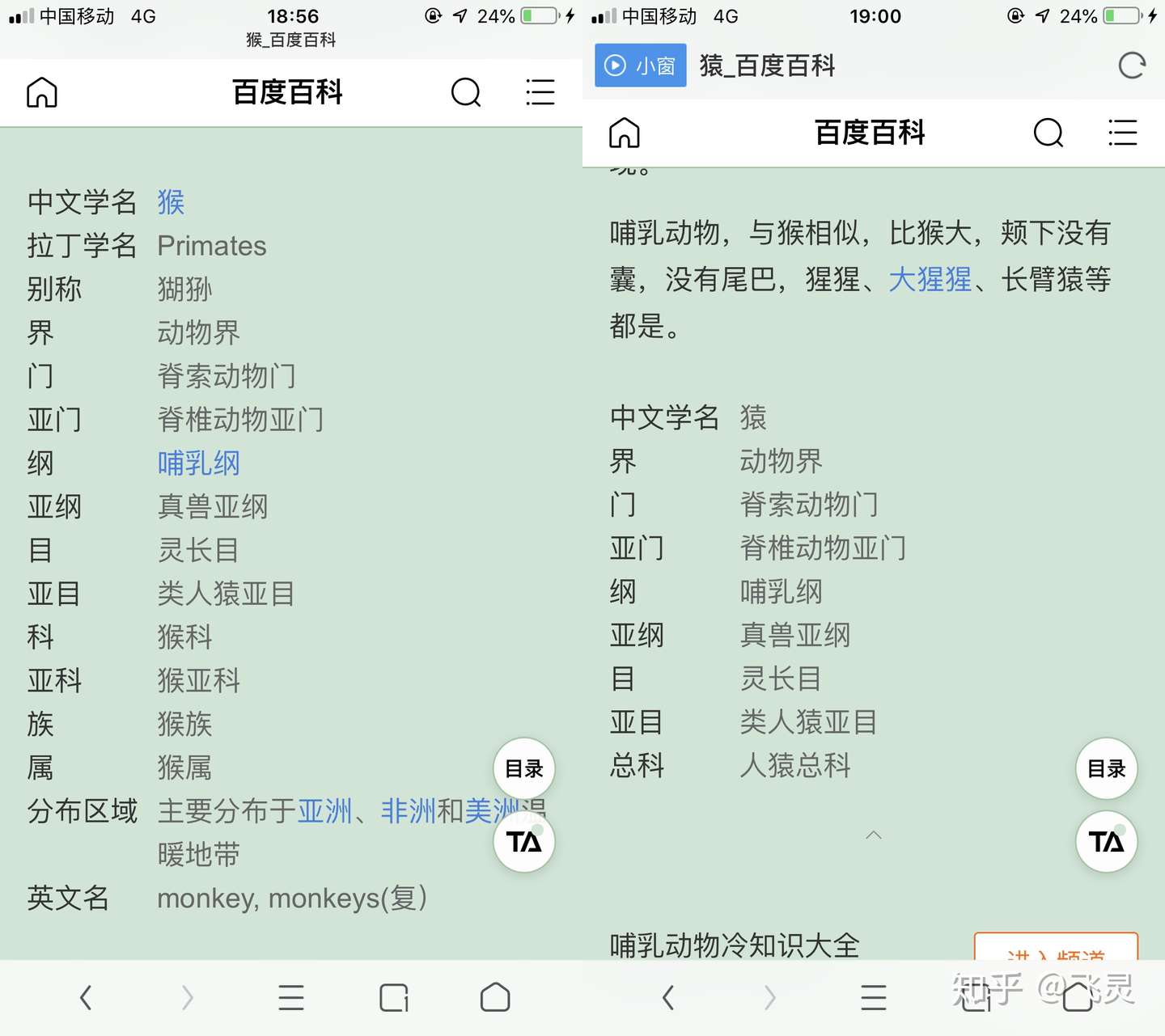Open 小窗 mini-window playback button
Image resolution: width=1165 pixels, height=1036 pixels.
point(641,66)
